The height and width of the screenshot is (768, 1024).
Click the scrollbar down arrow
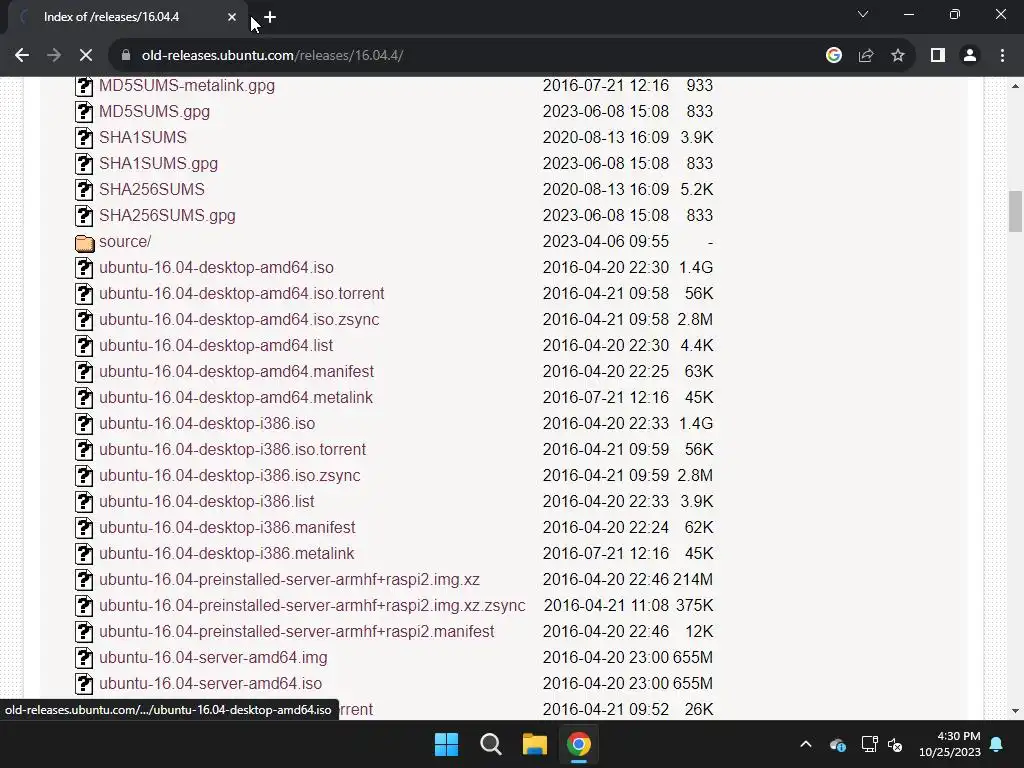1016,711
